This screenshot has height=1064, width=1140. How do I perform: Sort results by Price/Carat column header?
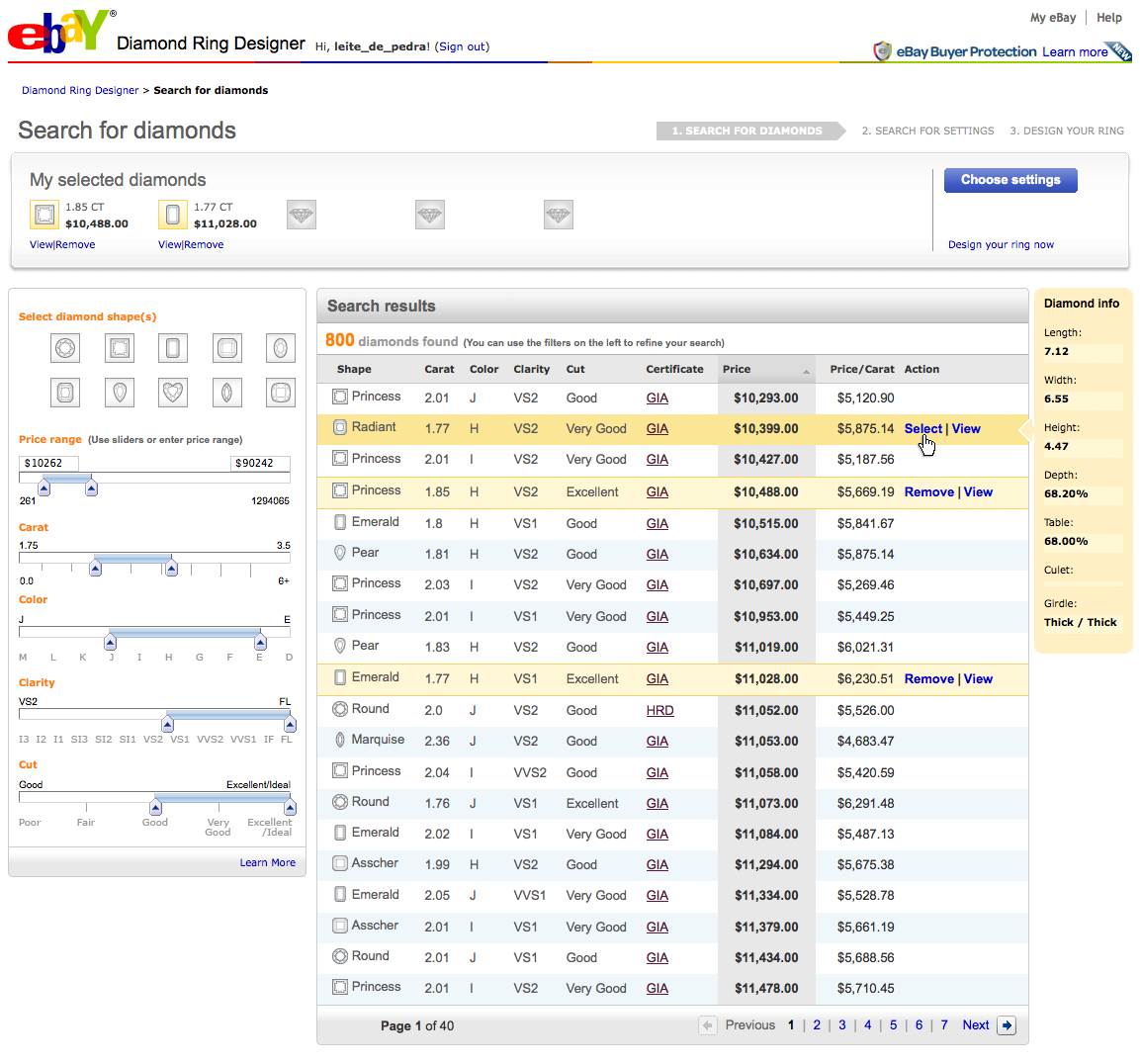click(861, 369)
